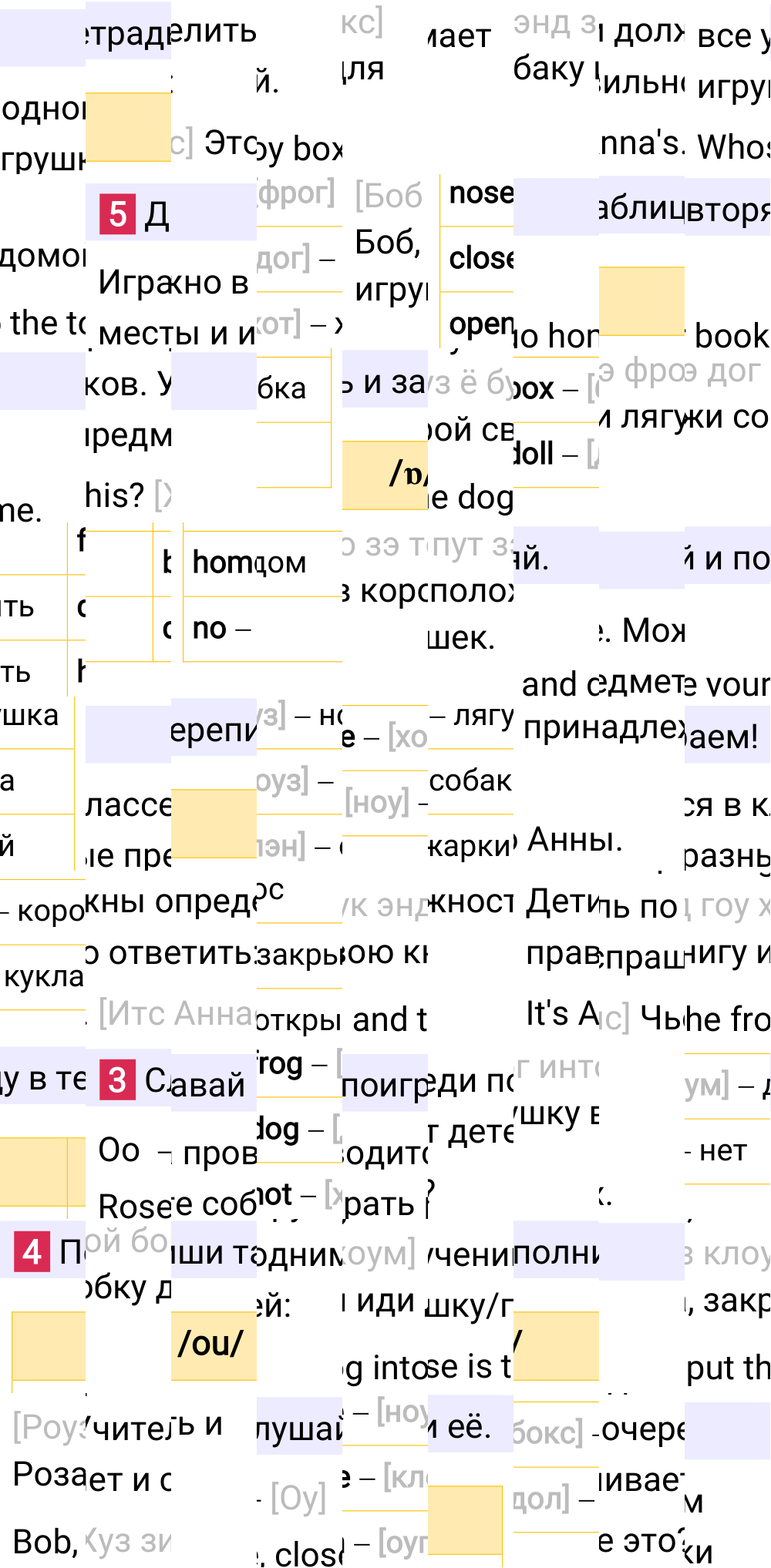Click the gray transcription [Оу]
Viewport: 771px width, 1568px height.
point(298,1498)
